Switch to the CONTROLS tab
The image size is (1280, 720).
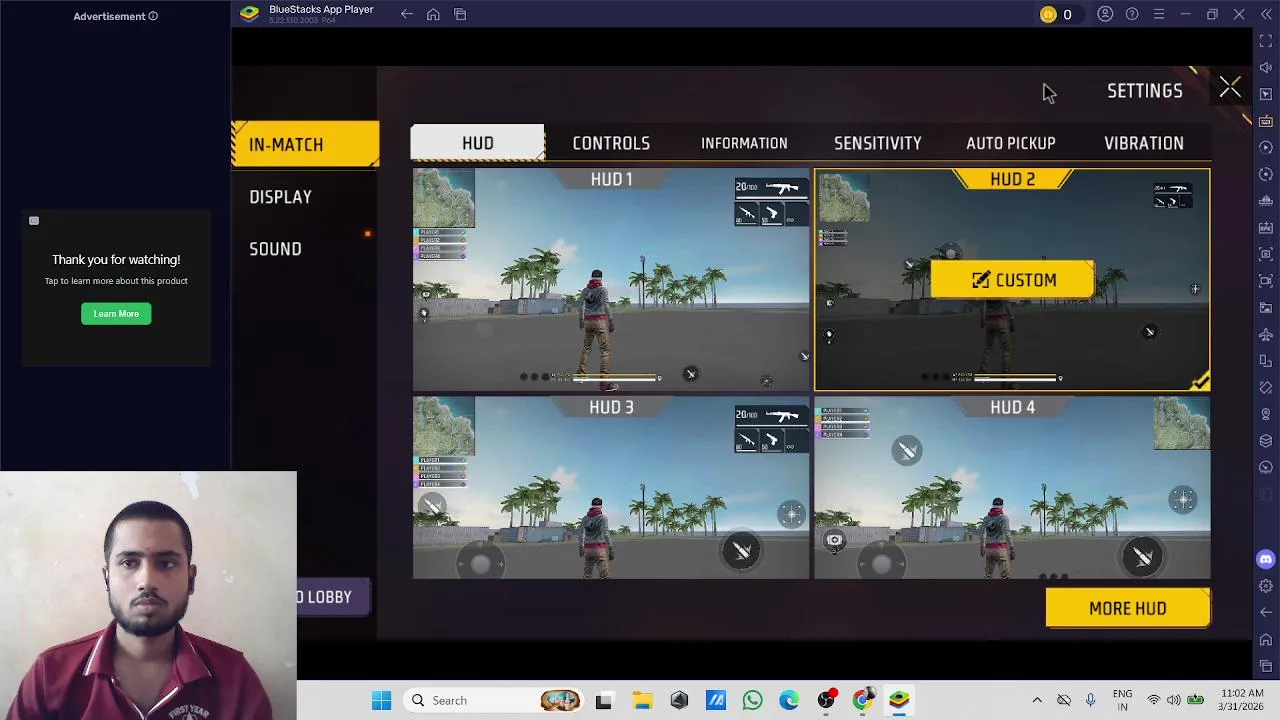click(x=611, y=143)
